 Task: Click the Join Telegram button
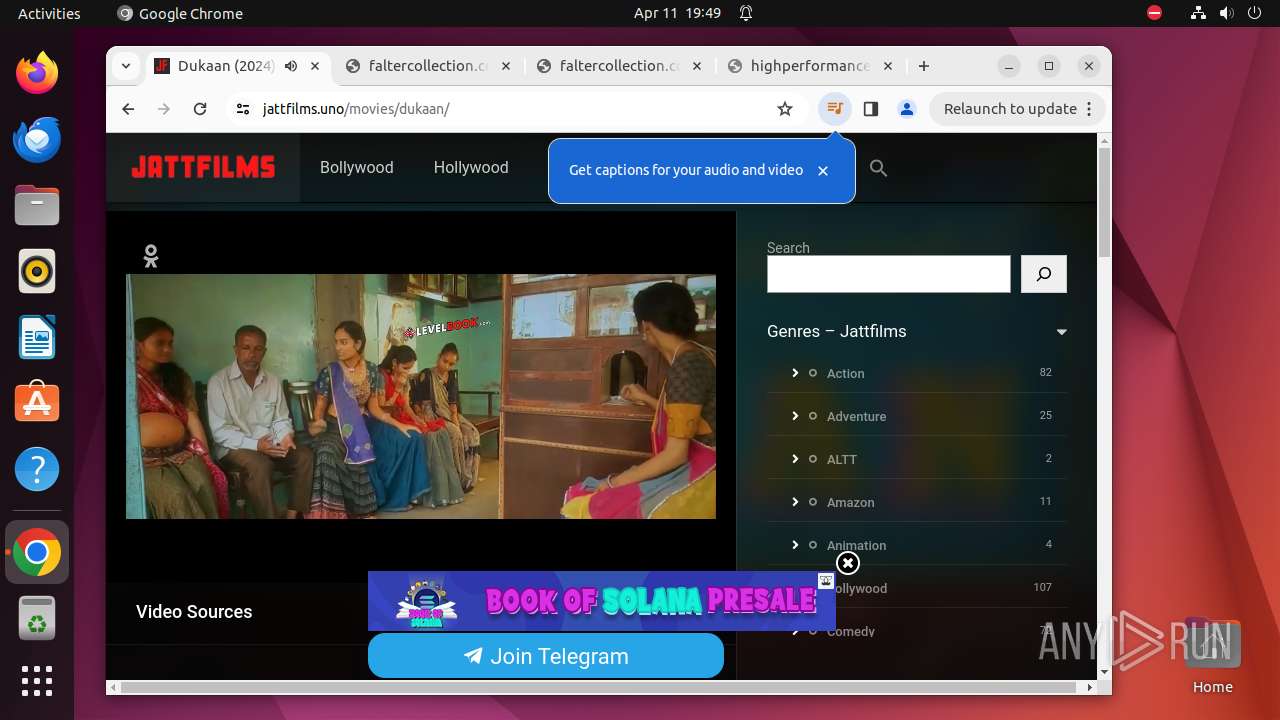546,656
